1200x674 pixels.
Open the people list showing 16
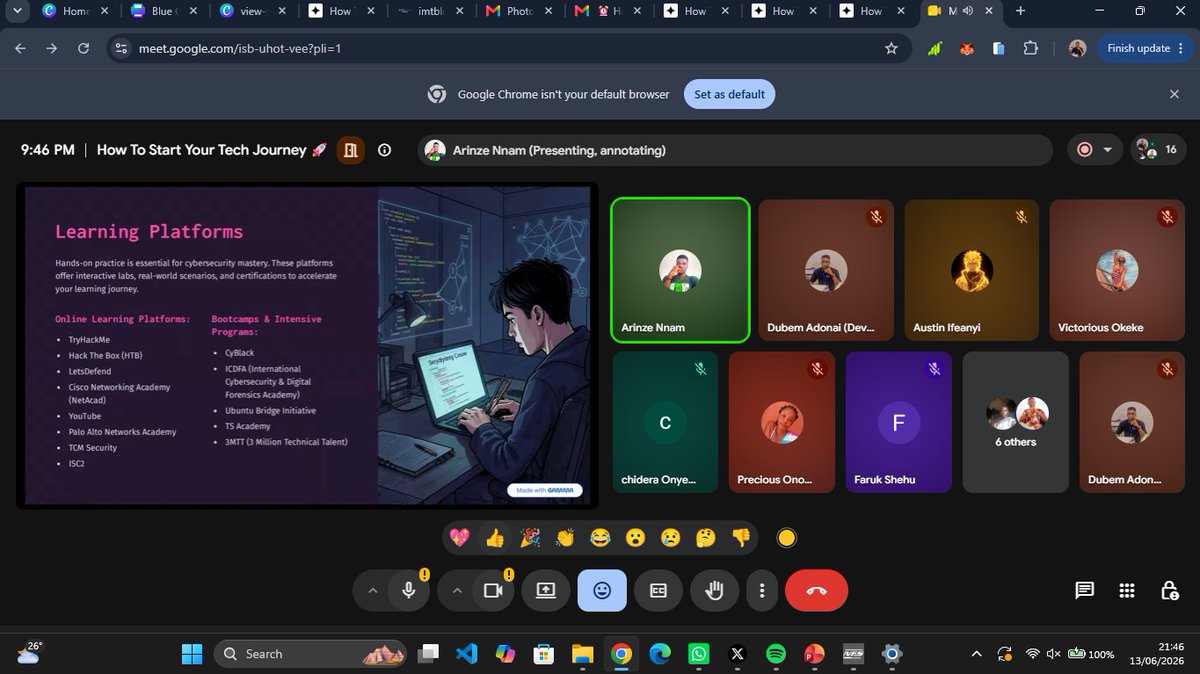[1158, 150]
